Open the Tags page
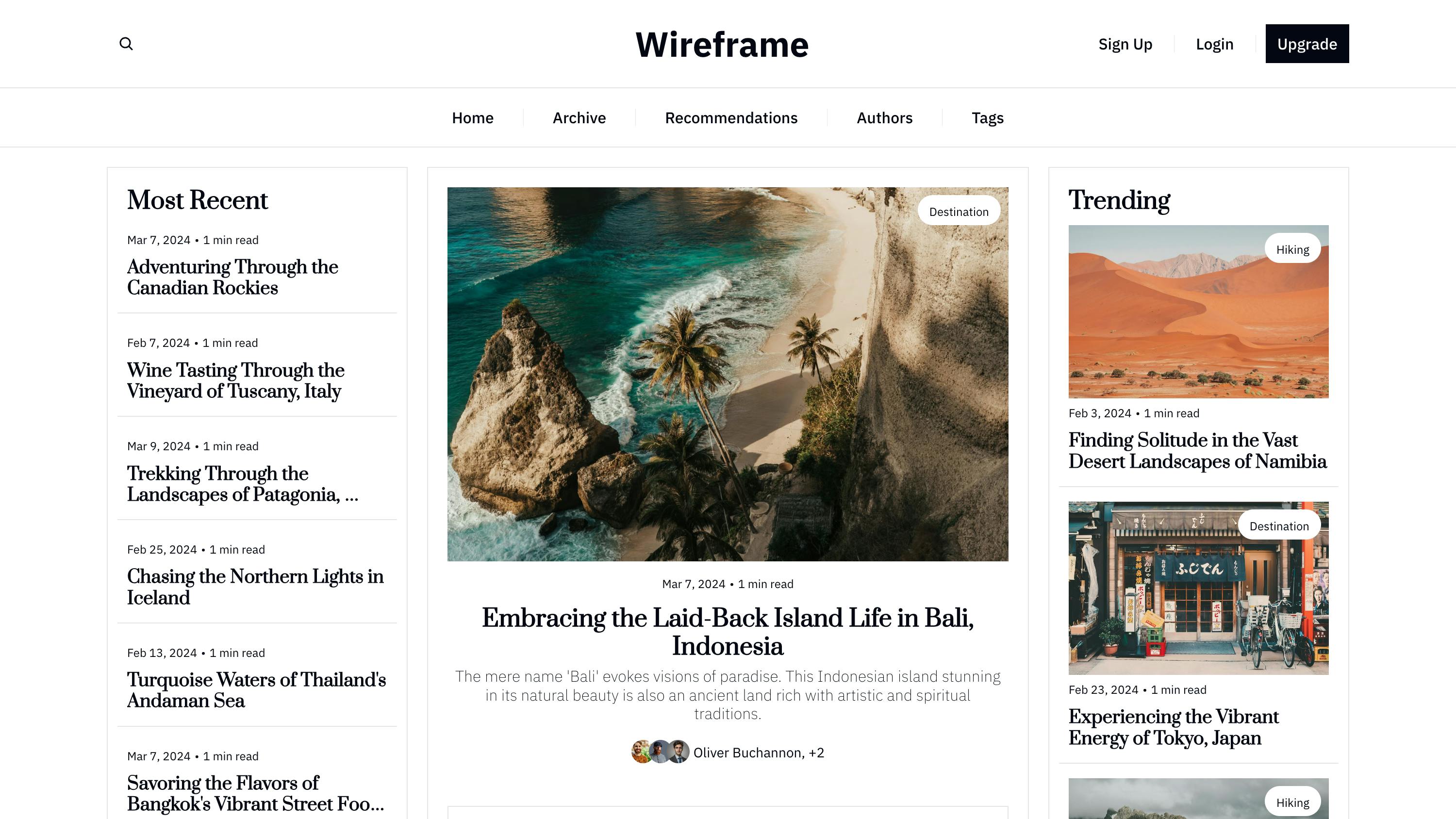Image resolution: width=1456 pixels, height=819 pixels. coord(988,117)
